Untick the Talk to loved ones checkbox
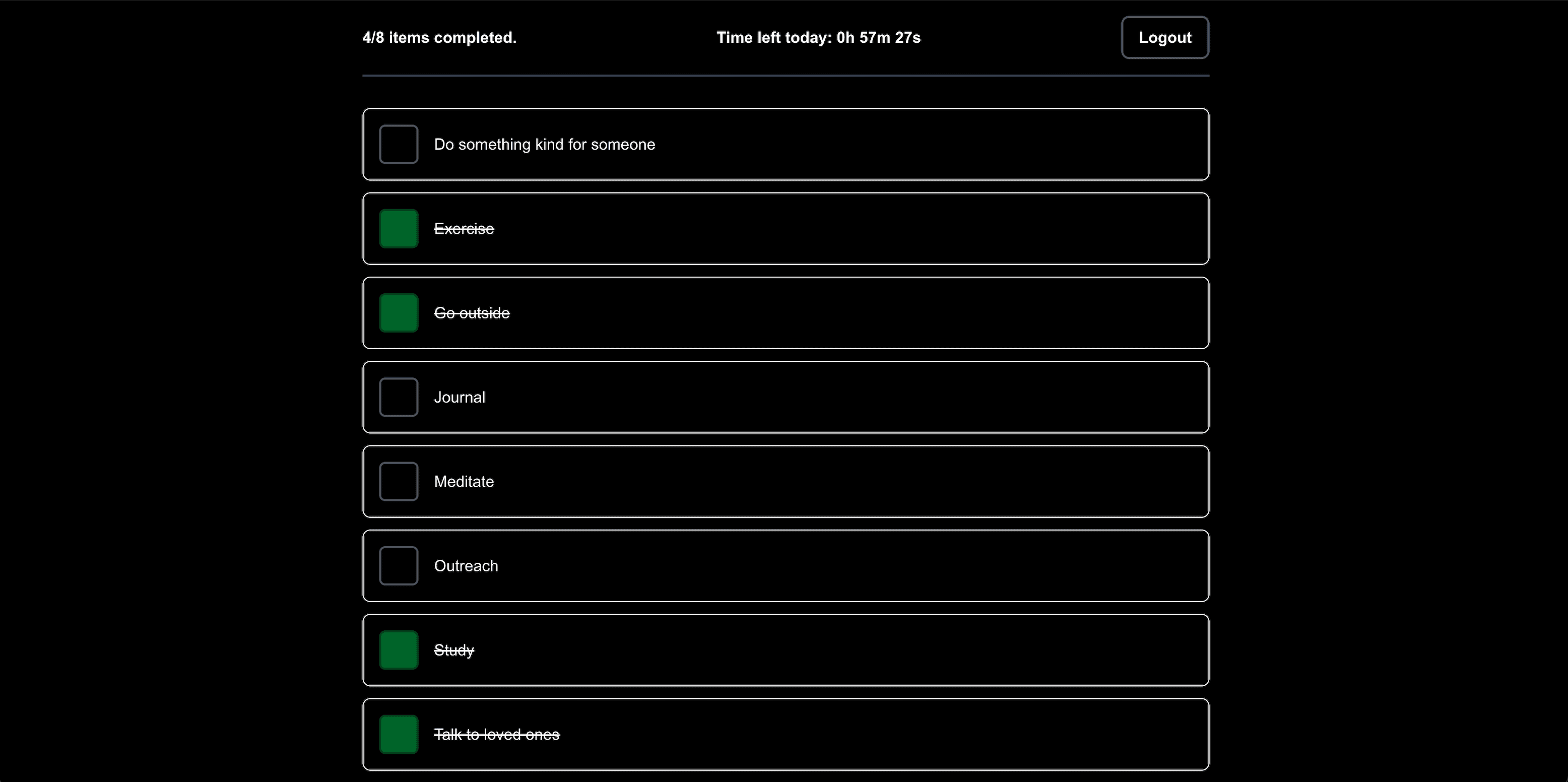Screen dimensions: 1568x782 pos(398,735)
